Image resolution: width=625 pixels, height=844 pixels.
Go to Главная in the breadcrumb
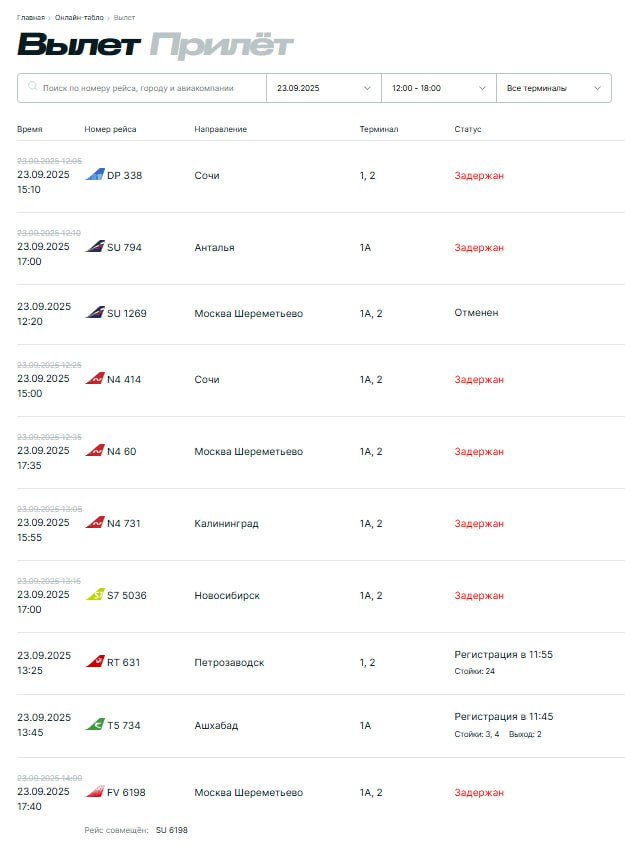tap(31, 18)
